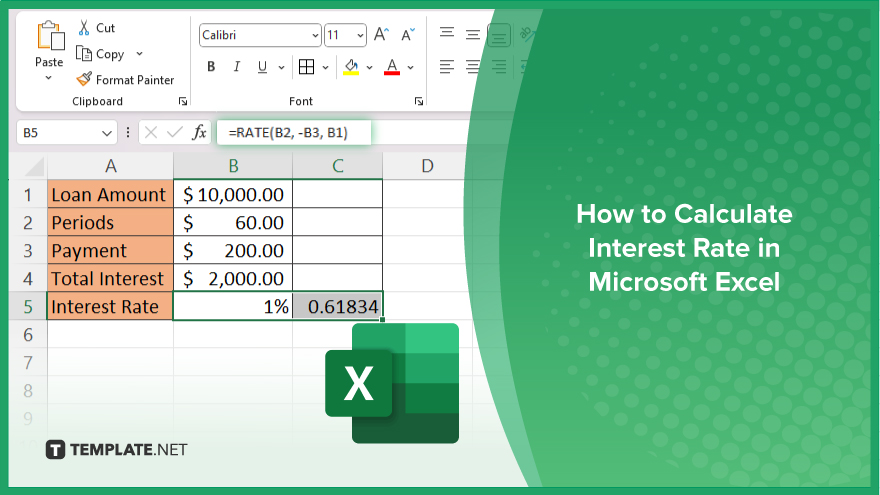Click the Enter formula checkmark icon

175,132
